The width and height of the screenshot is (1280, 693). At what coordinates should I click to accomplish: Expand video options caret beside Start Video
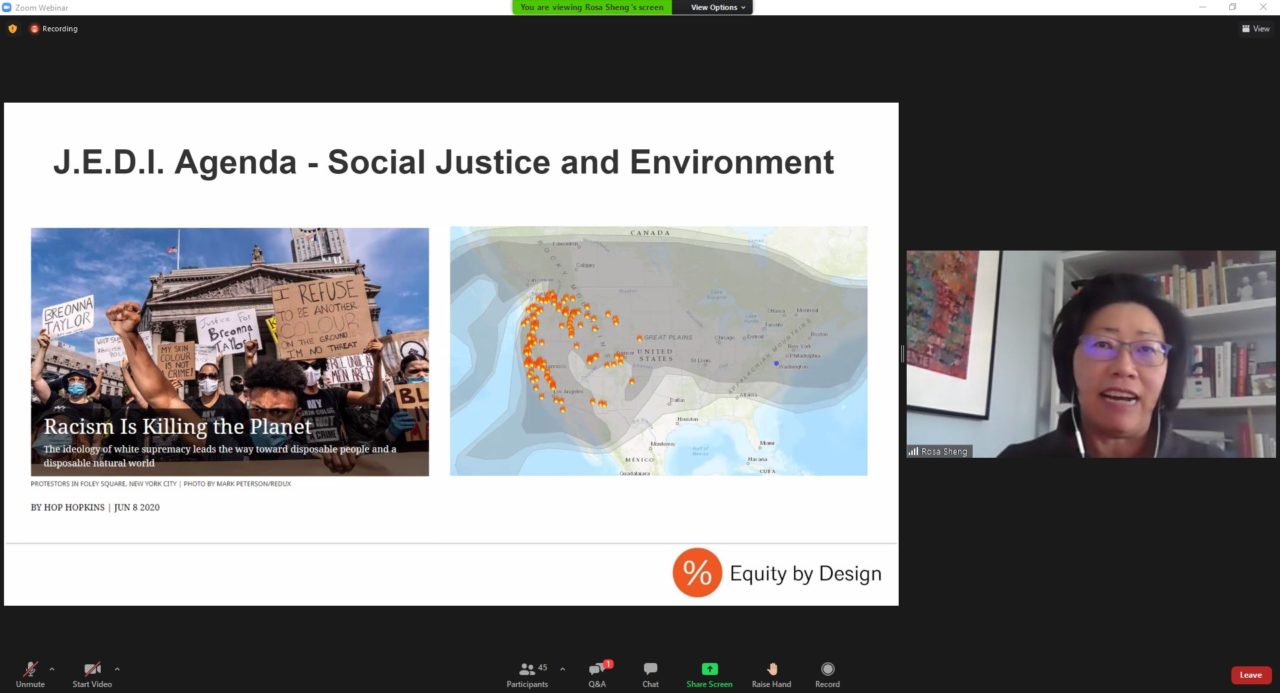[x=117, y=669]
